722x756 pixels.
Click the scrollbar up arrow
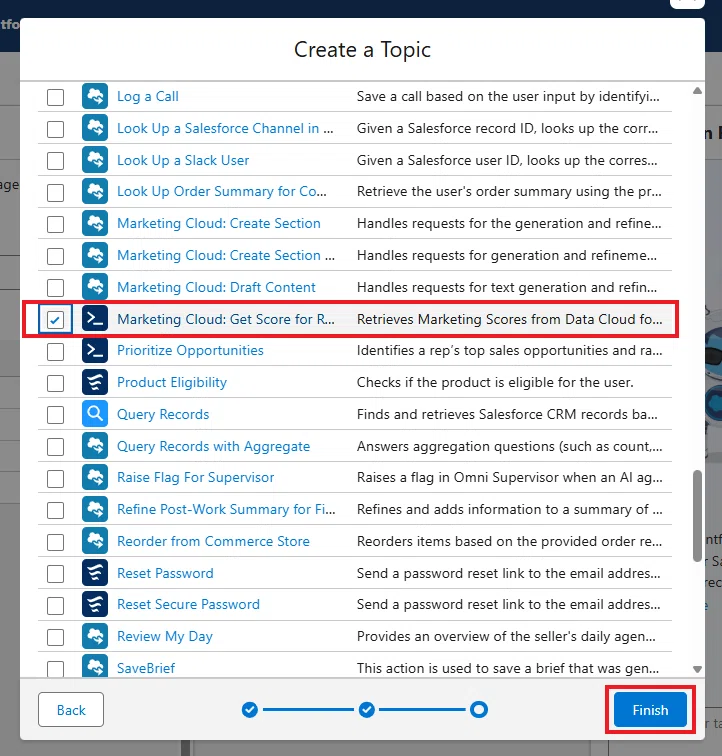coord(697,91)
